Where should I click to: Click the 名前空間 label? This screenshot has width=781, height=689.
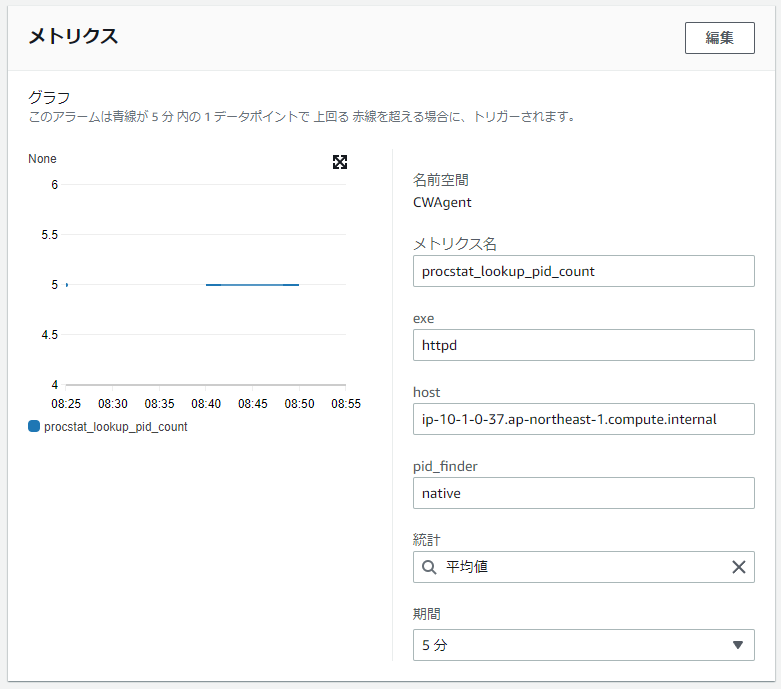(x=440, y=180)
